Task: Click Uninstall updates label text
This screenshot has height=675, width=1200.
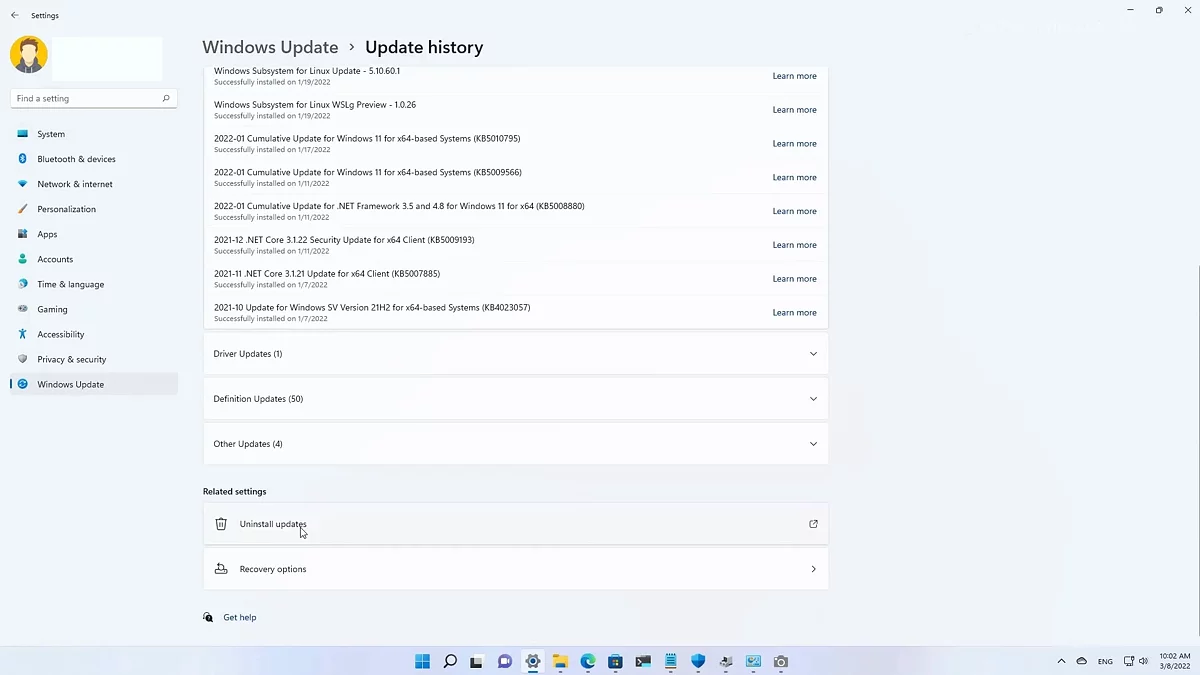Action: [x=273, y=524]
